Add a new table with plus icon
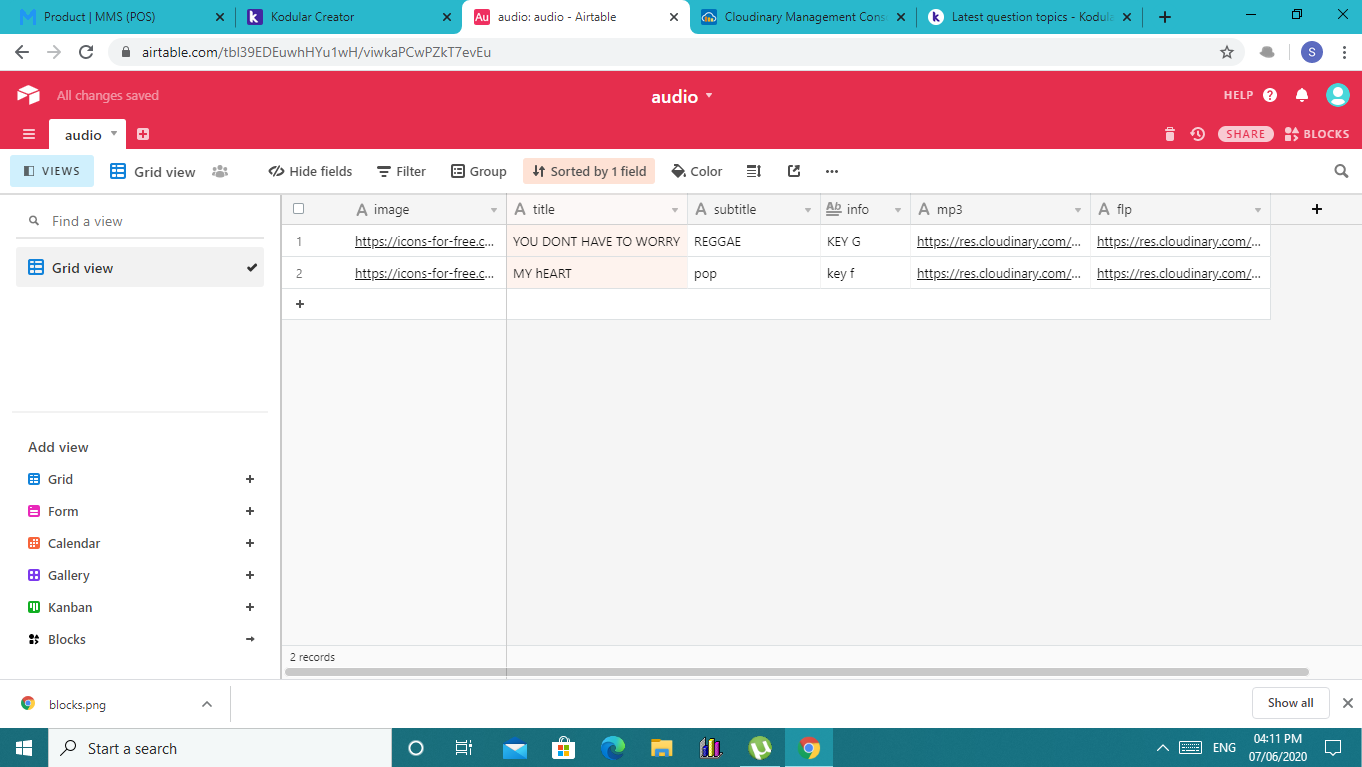 tap(143, 134)
